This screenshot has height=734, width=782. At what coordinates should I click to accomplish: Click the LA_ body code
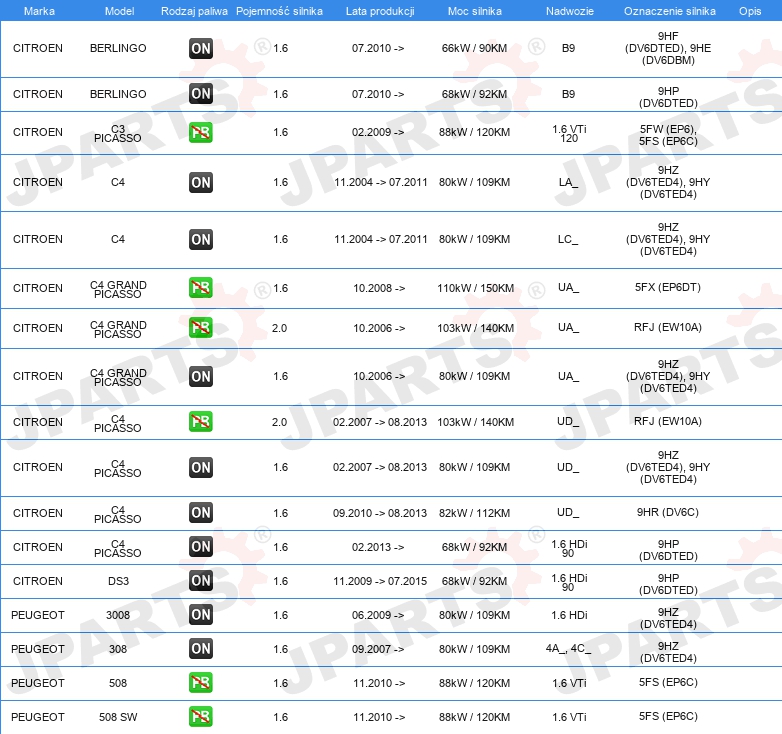pyautogui.click(x=569, y=183)
